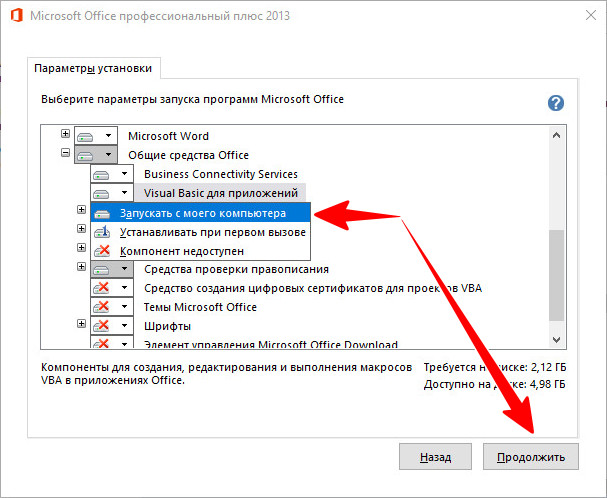Choose Запускать с моего компьютера option

(x=201, y=213)
